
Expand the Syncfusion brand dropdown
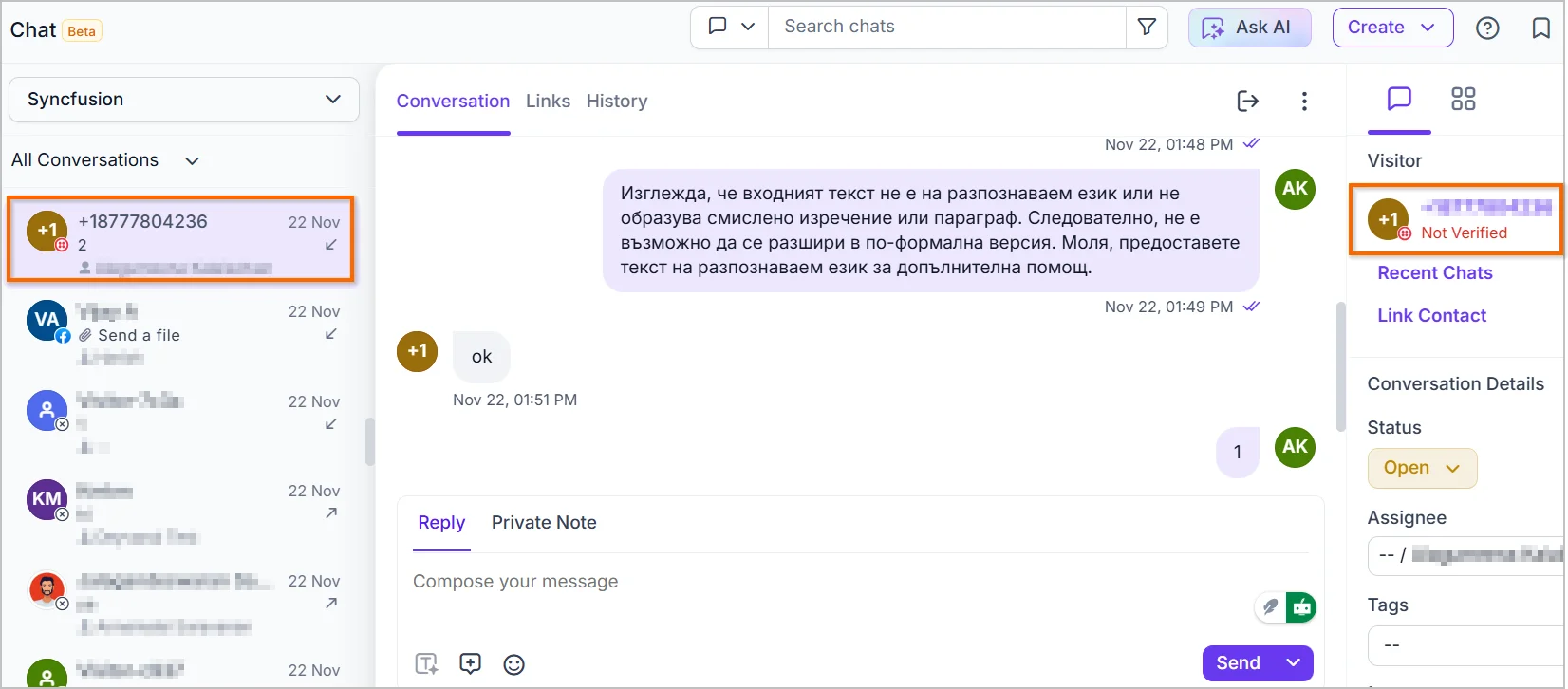[x=184, y=100]
